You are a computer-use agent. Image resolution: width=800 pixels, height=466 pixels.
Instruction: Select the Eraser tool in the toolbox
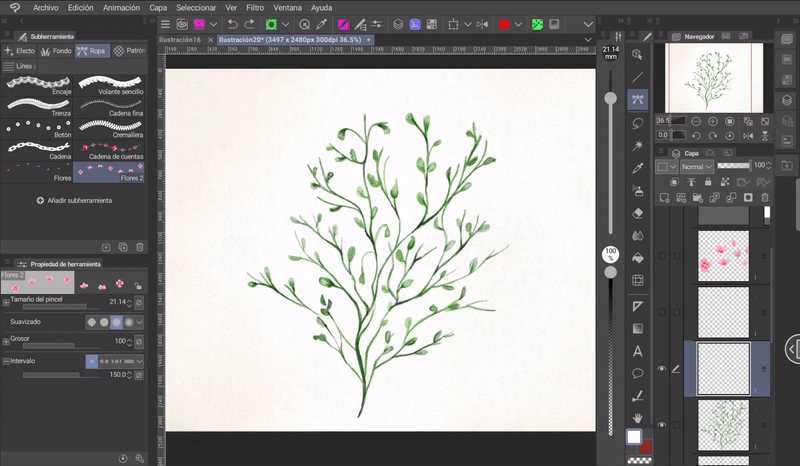tap(638, 212)
